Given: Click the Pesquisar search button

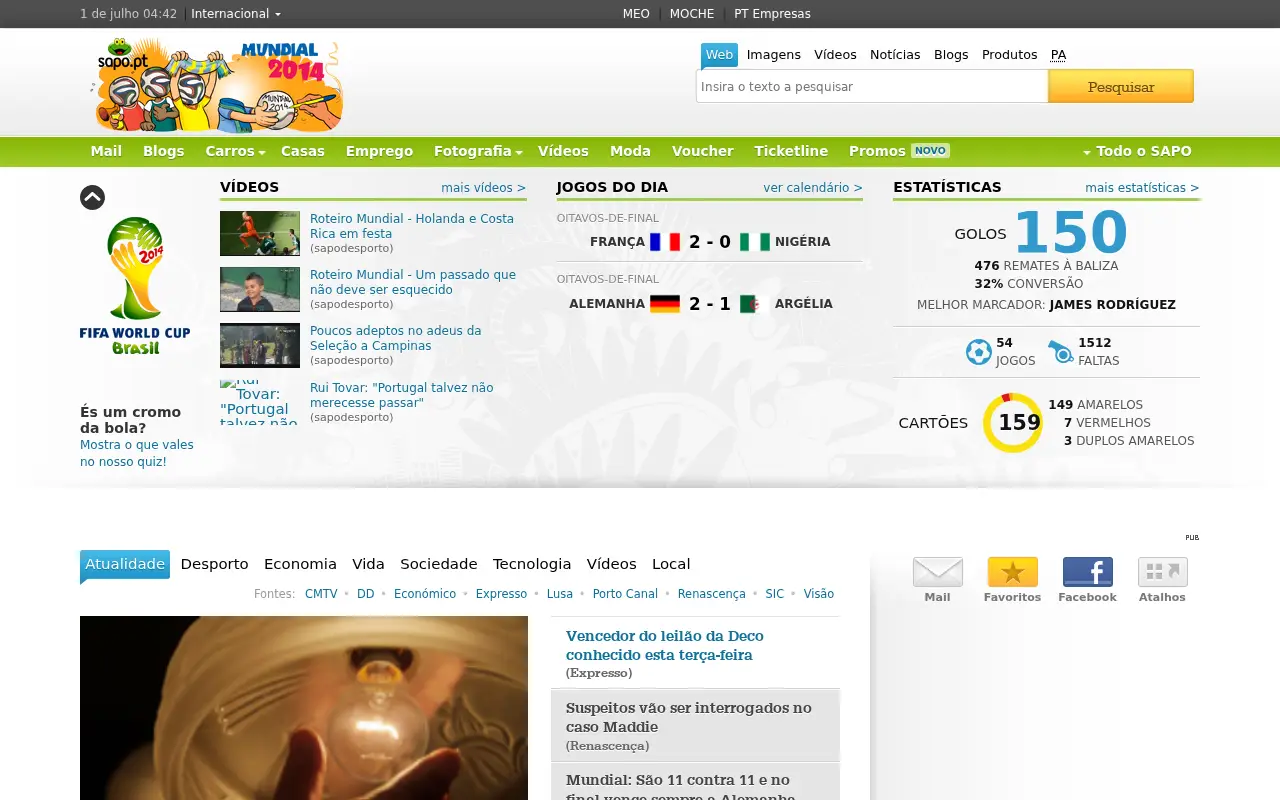Looking at the screenshot, I should [x=1121, y=86].
